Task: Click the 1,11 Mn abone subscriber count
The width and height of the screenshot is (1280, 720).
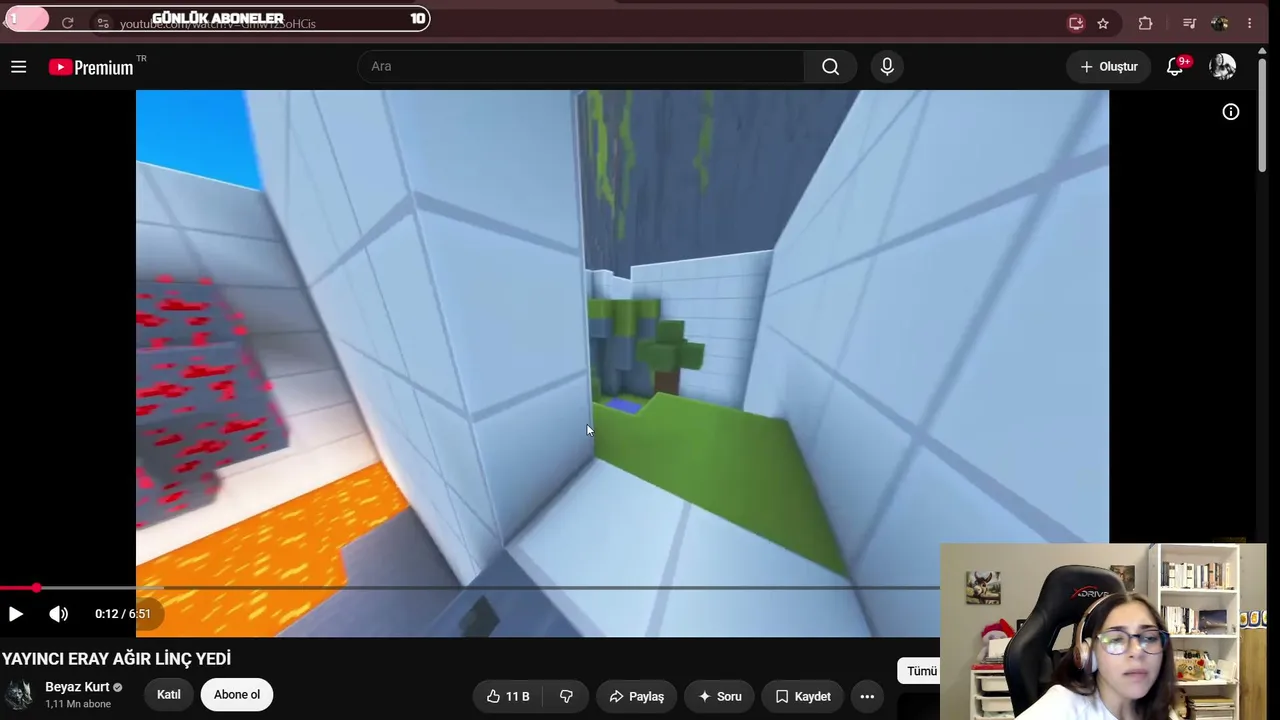Action: 78,704
